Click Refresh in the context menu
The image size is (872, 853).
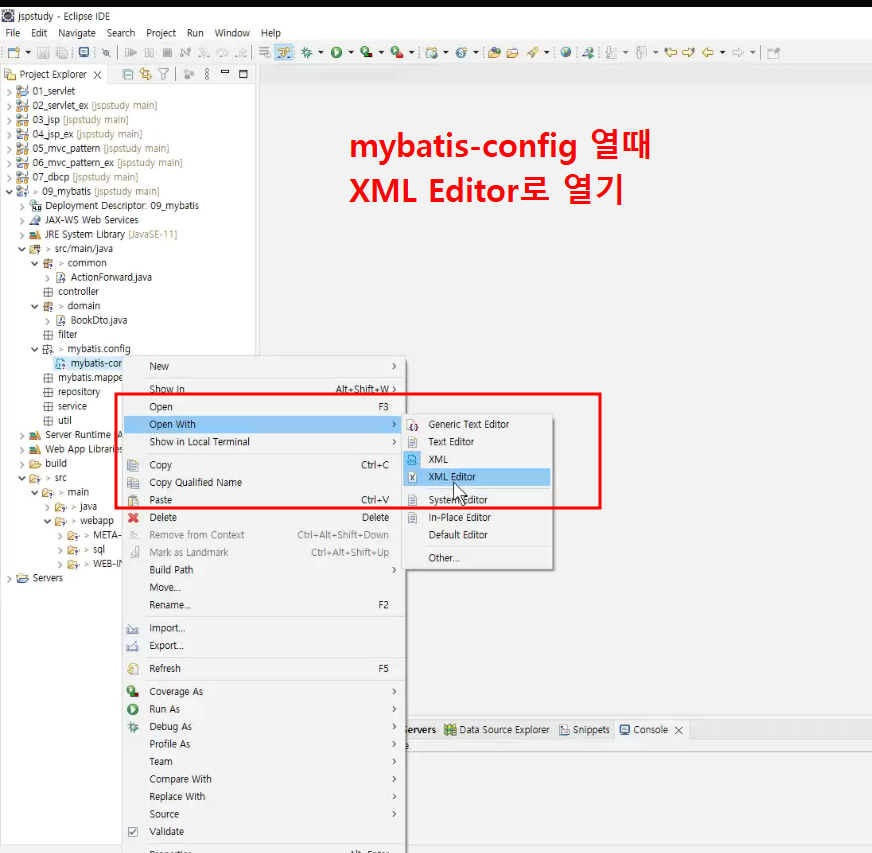click(x=165, y=668)
